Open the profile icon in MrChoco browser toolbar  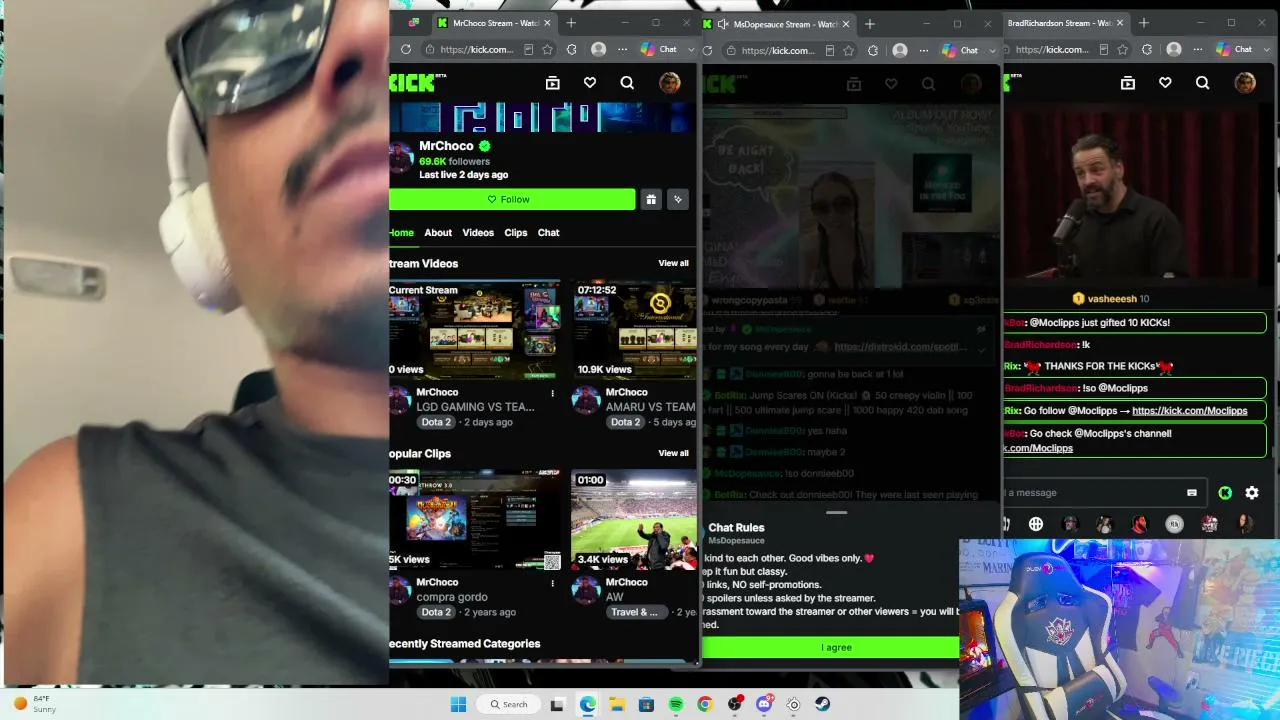click(x=598, y=49)
